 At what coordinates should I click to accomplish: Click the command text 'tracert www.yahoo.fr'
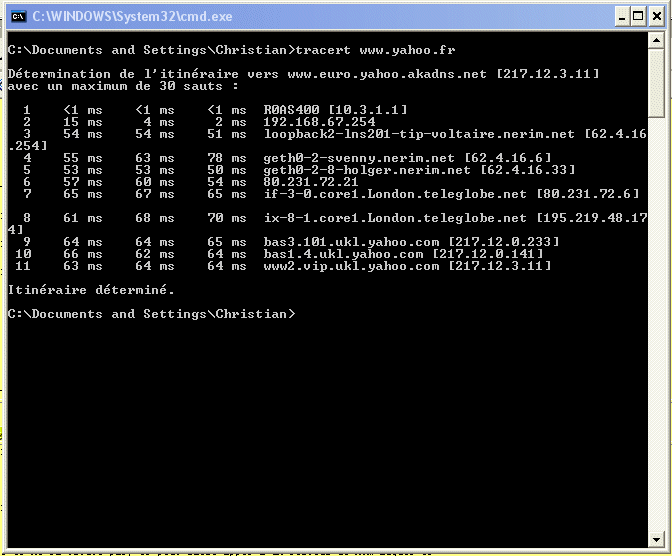tap(375, 51)
